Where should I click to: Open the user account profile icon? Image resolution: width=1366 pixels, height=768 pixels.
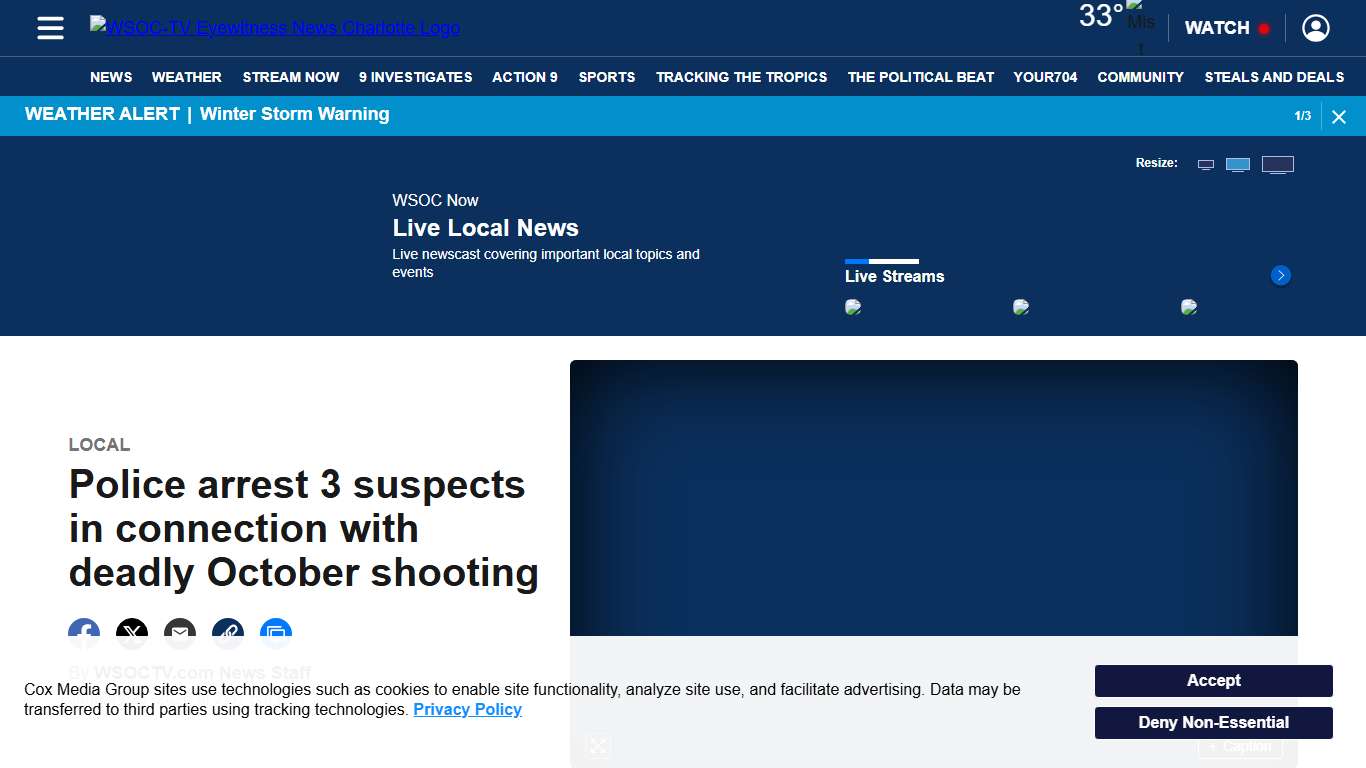(x=1315, y=28)
